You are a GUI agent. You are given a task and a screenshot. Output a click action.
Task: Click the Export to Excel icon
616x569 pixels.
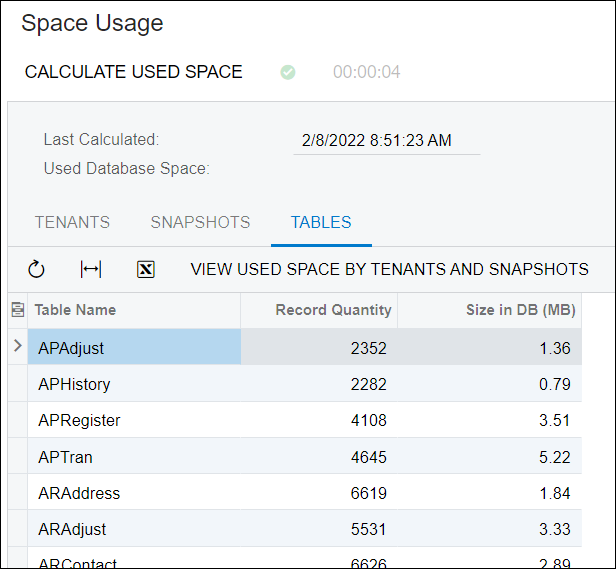(x=146, y=269)
